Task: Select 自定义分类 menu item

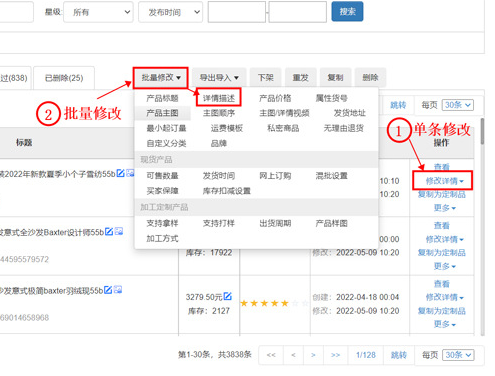Action: coord(166,143)
